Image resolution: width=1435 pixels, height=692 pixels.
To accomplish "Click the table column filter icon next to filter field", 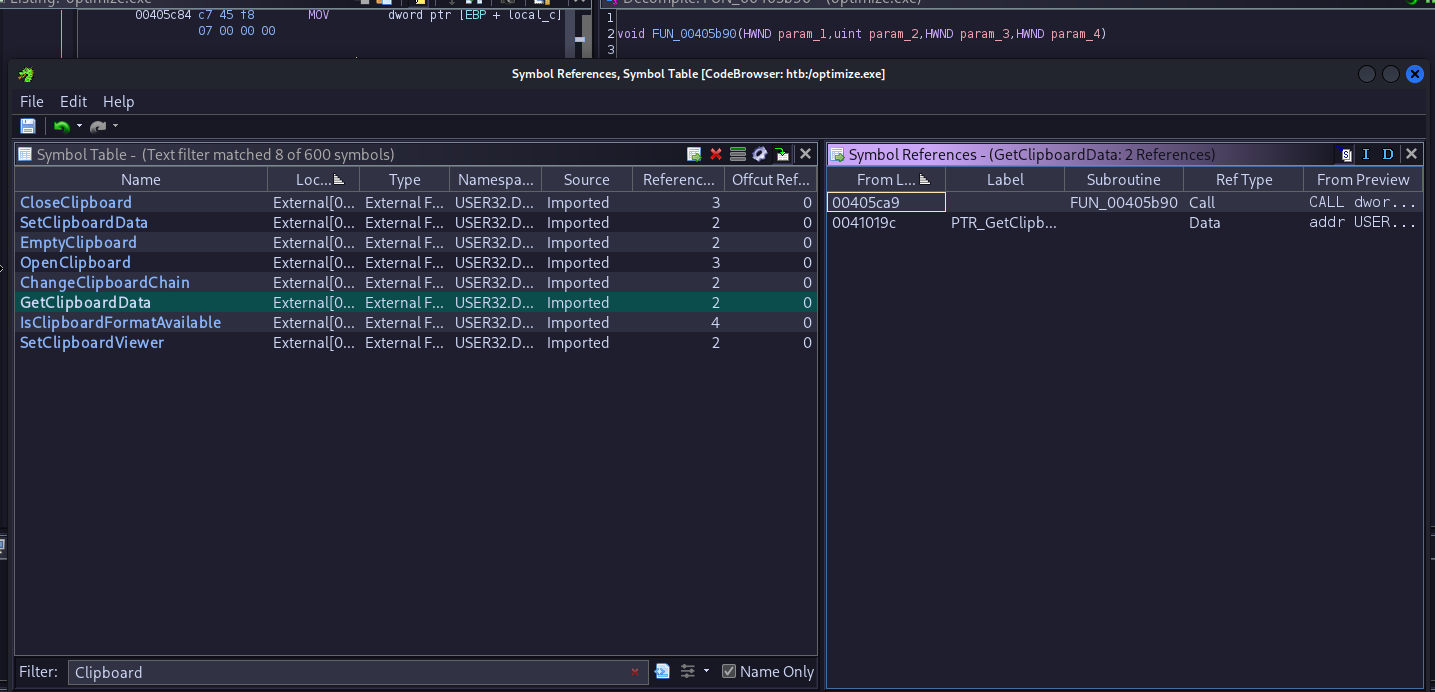I will click(x=662, y=672).
